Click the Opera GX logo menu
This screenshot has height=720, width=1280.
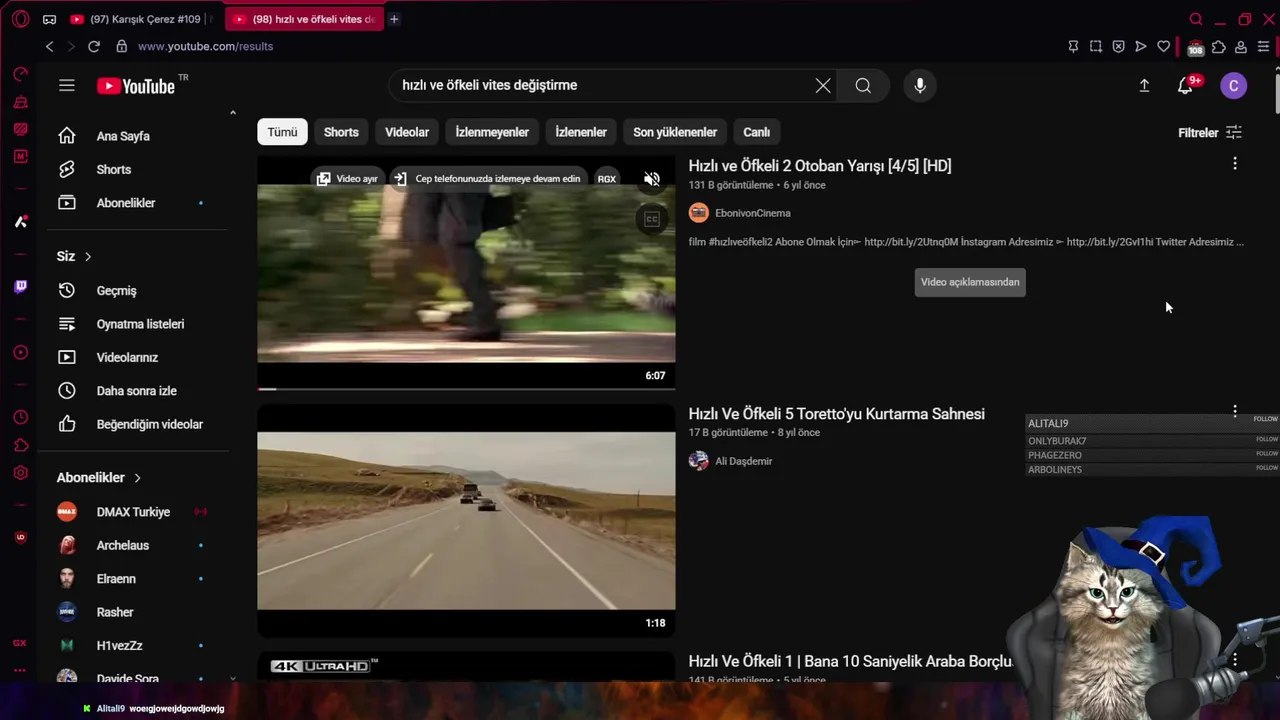20,19
